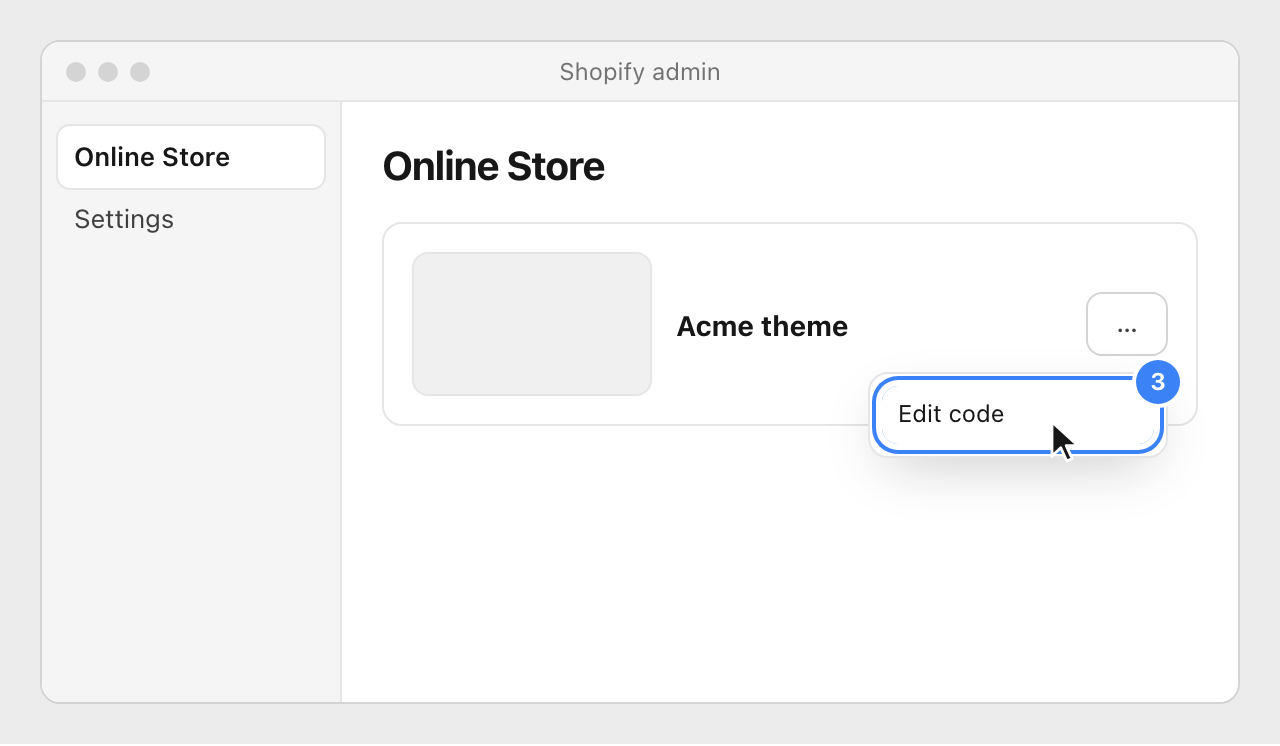Select Online Store in the sidebar

[x=191, y=157]
